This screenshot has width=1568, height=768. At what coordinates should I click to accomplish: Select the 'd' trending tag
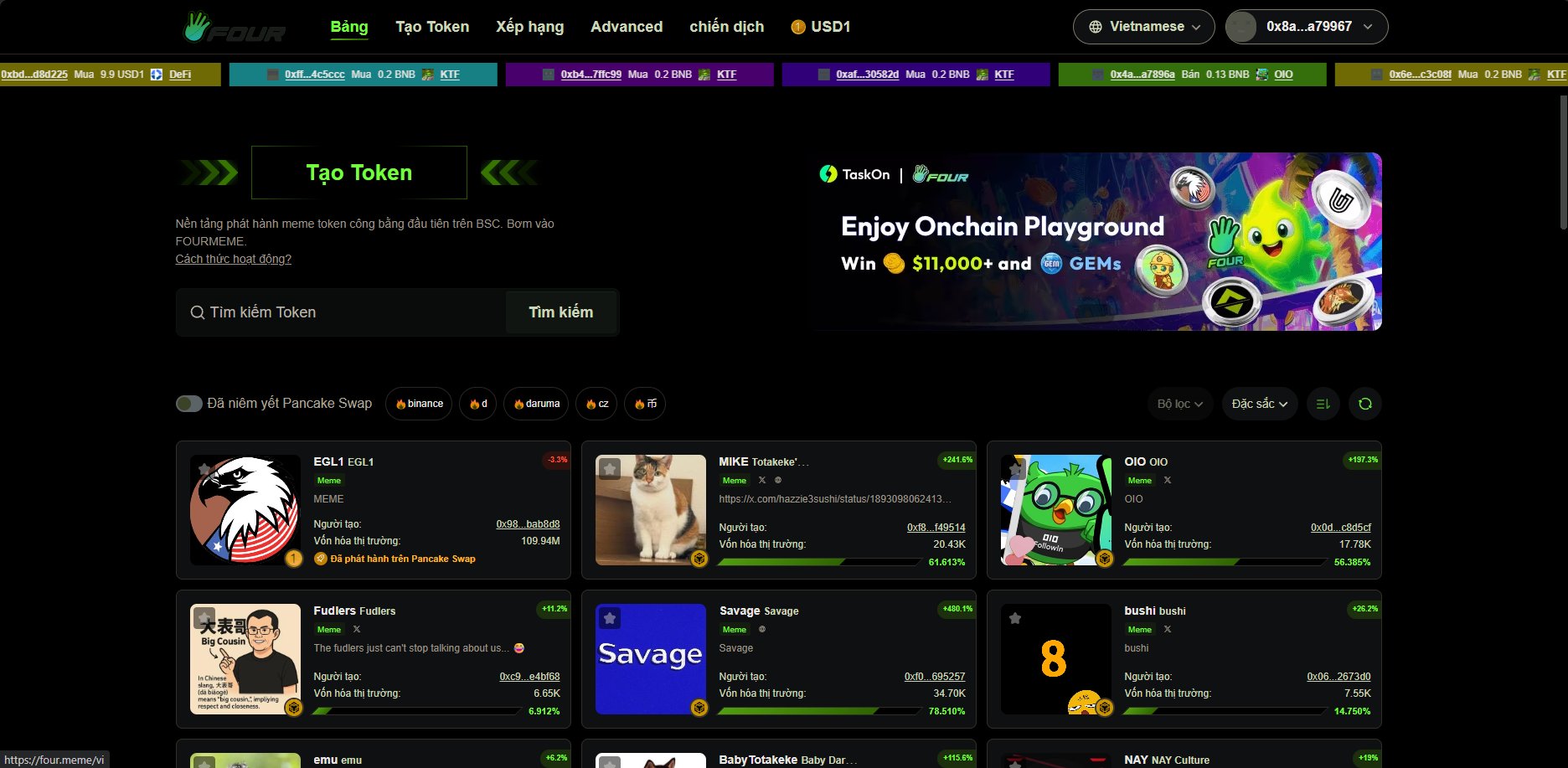478,404
